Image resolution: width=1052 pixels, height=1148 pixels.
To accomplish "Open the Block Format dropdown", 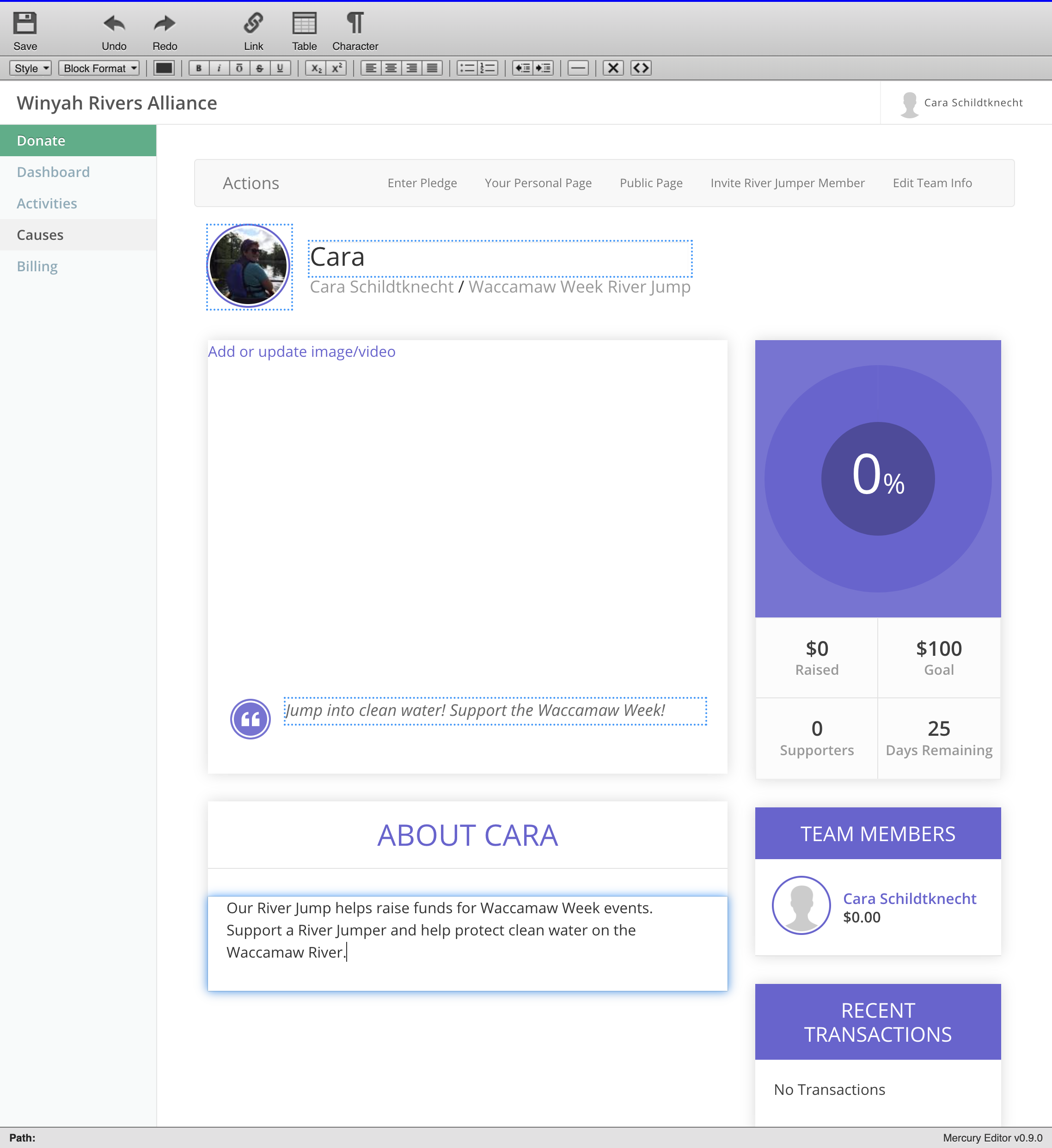I will [99, 68].
